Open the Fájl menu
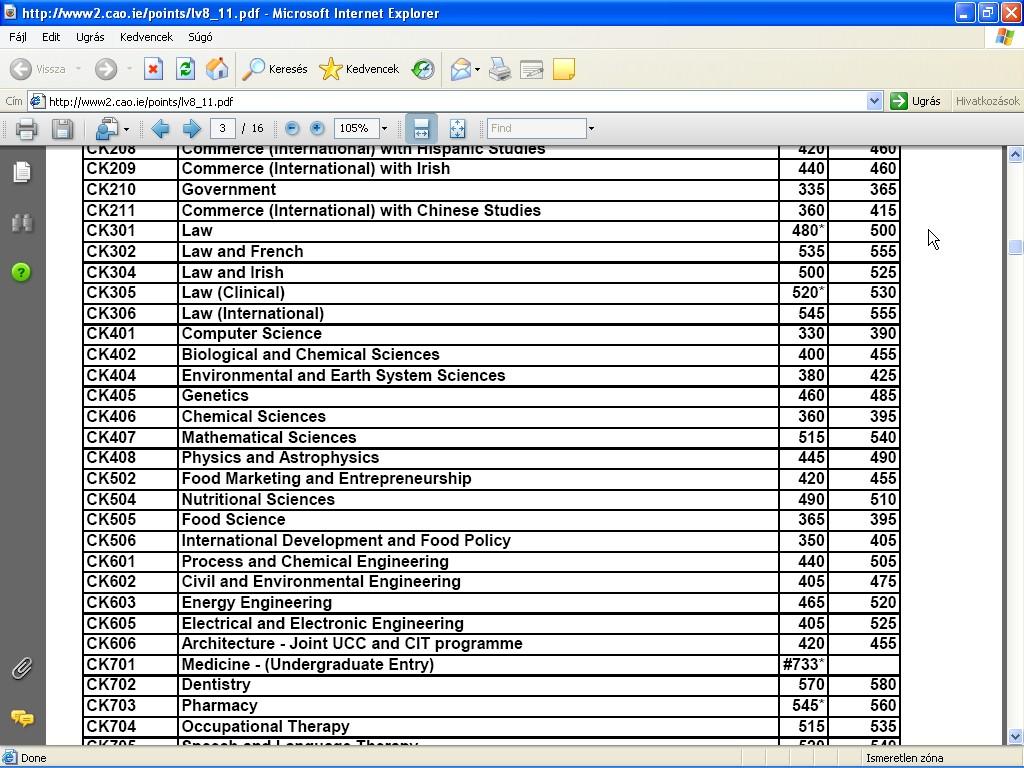1024x768 pixels. [x=18, y=37]
